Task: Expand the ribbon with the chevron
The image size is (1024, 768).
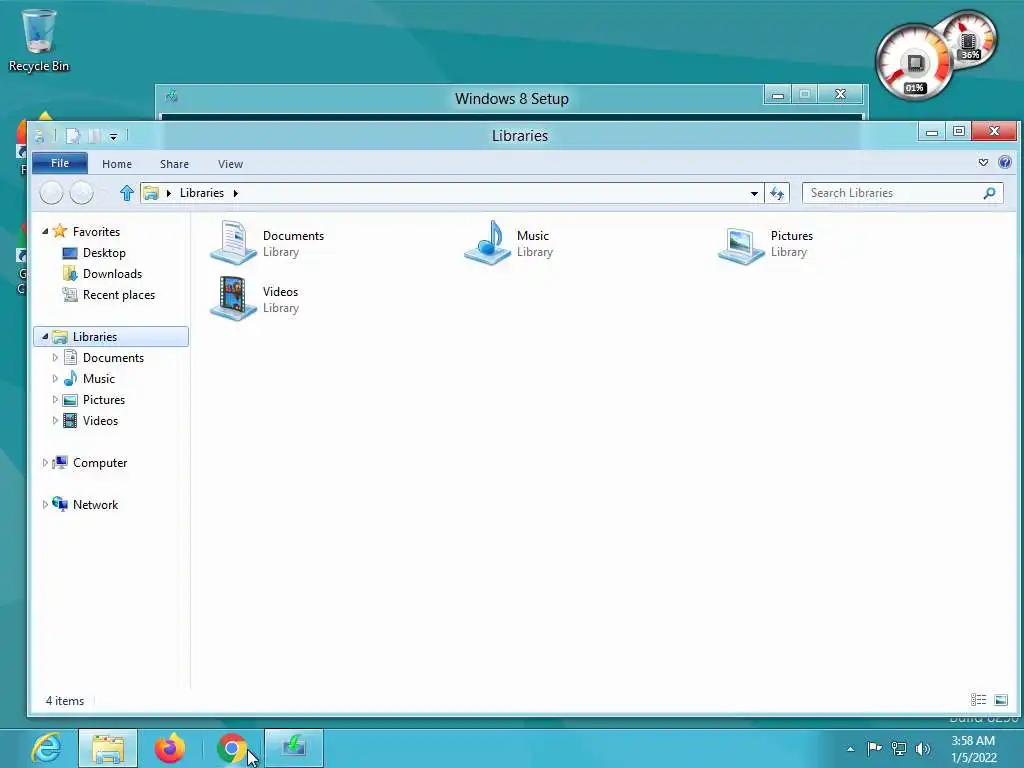Action: coord(984,162)
